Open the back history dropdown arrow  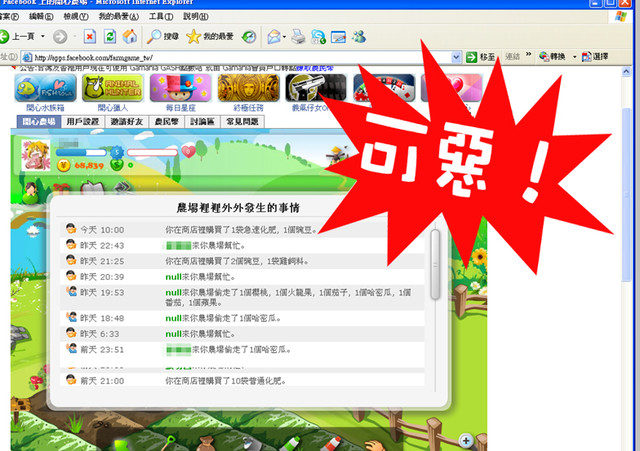[43, 37]
